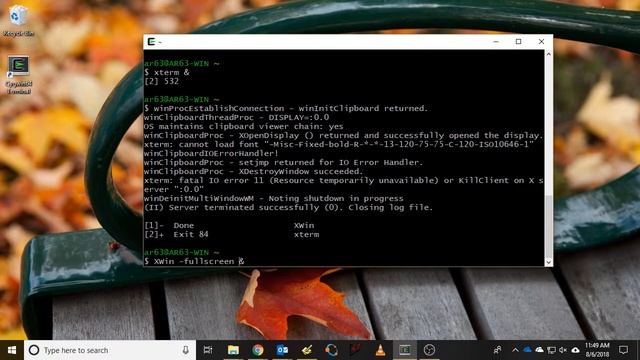Click the "Server terminated successfully" log line
The image size is (640, 360).
pos(288,208)
